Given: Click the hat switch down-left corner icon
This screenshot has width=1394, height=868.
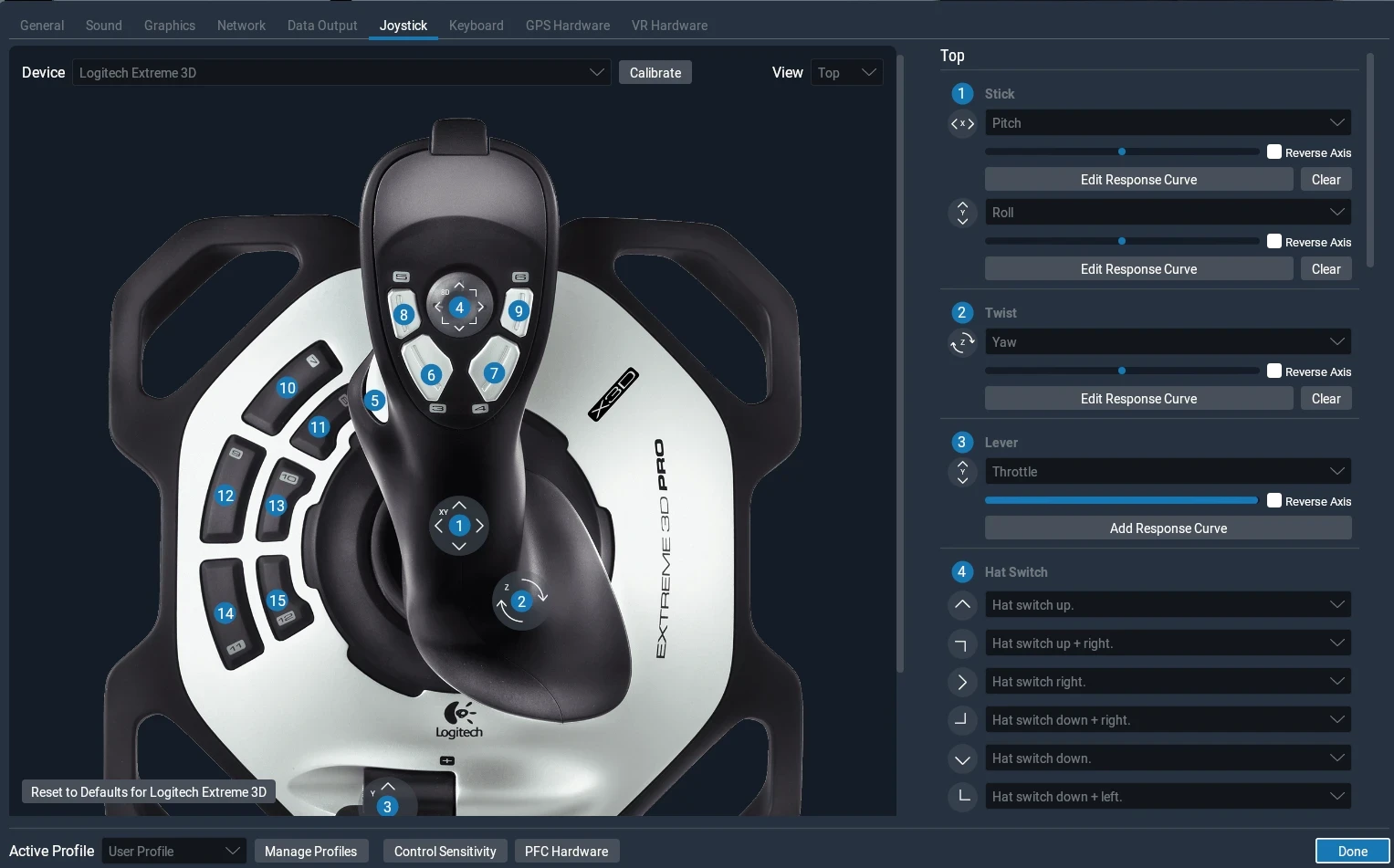Looking at the screenshot, I should click(962, 797).
